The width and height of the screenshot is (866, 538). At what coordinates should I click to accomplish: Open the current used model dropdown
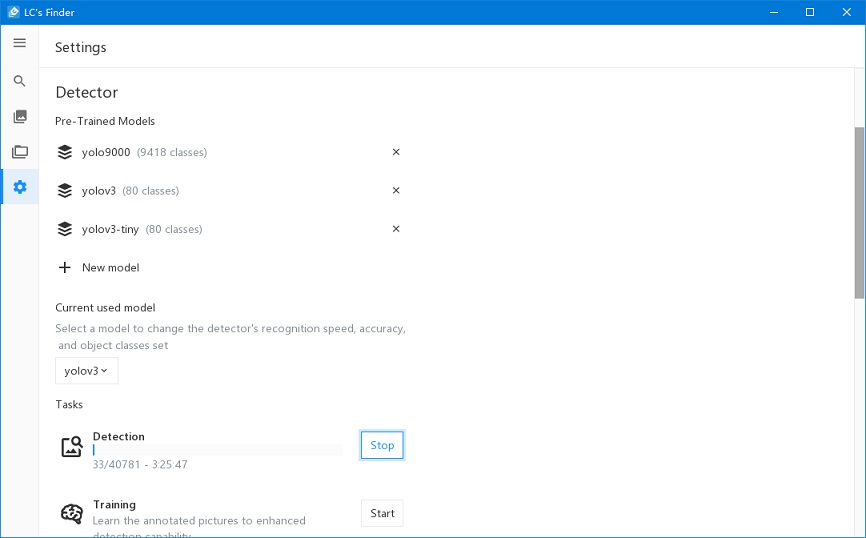pos(87,371)
